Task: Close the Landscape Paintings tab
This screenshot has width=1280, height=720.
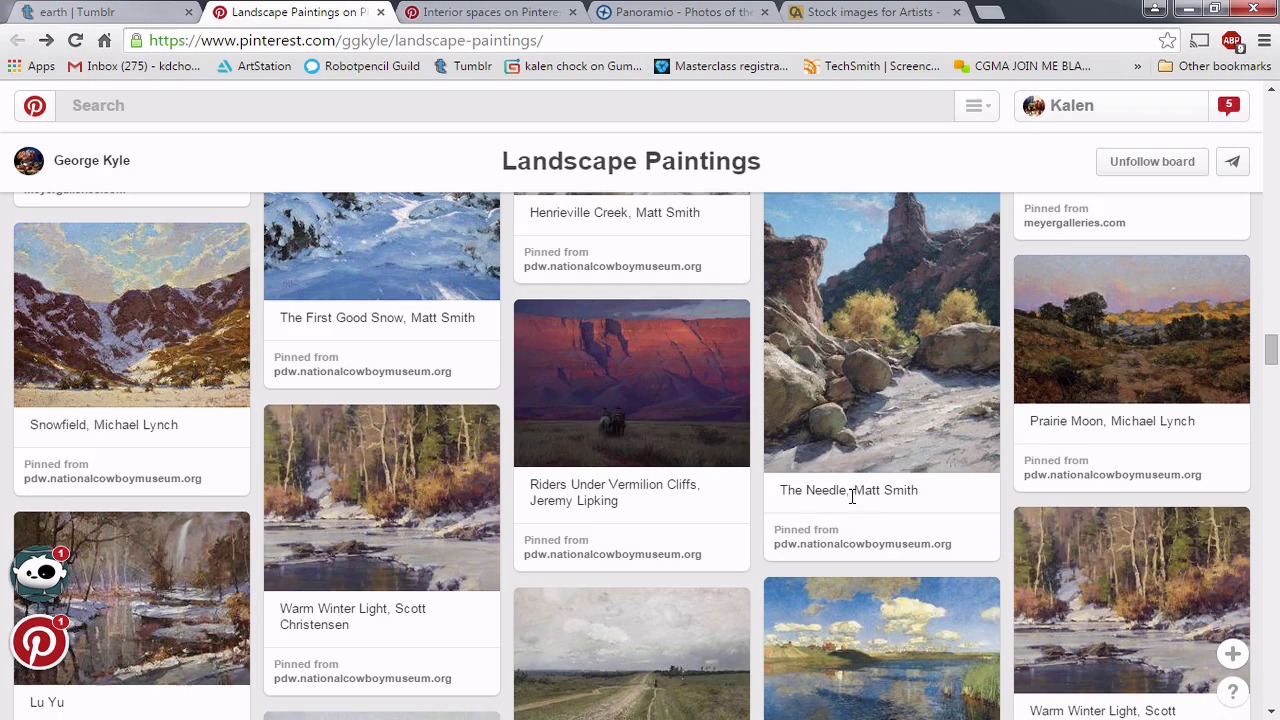Action: 380,12
